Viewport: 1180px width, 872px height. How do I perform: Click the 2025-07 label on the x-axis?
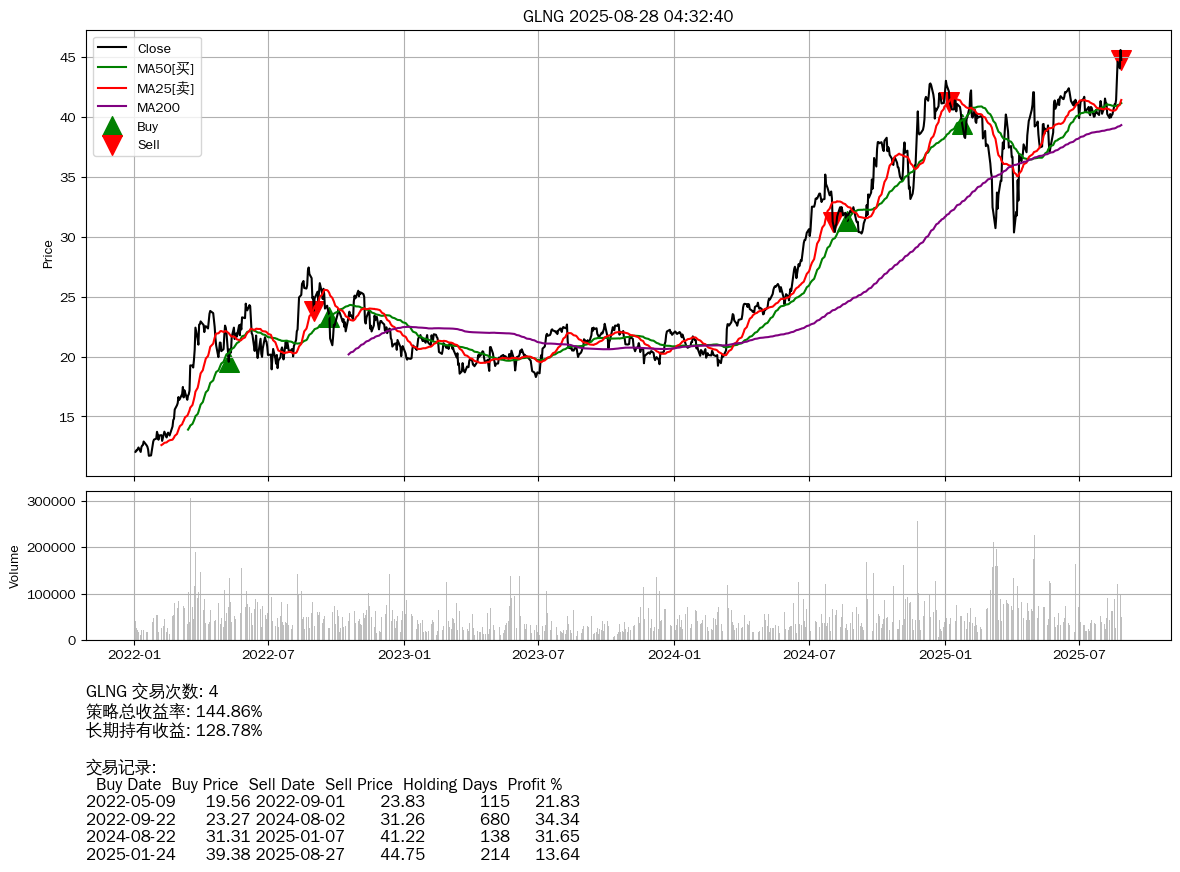coord(1079,655)
